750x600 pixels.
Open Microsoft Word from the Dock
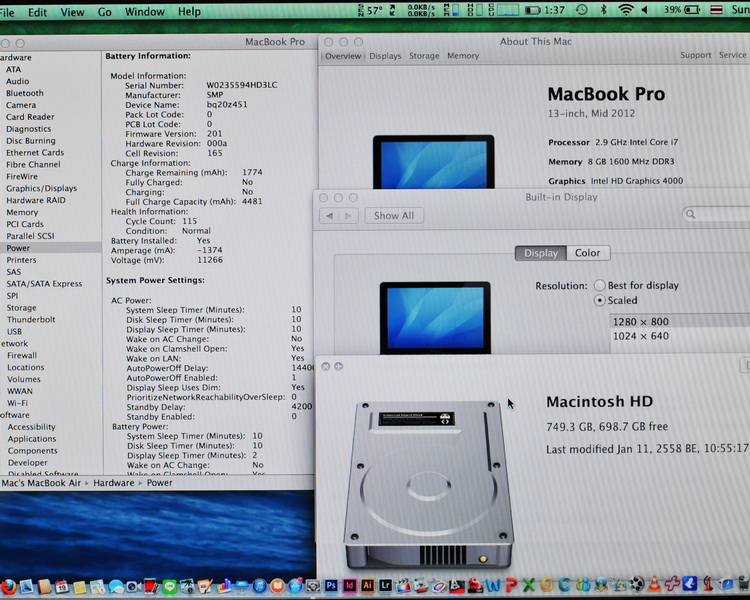coord(493,585)
